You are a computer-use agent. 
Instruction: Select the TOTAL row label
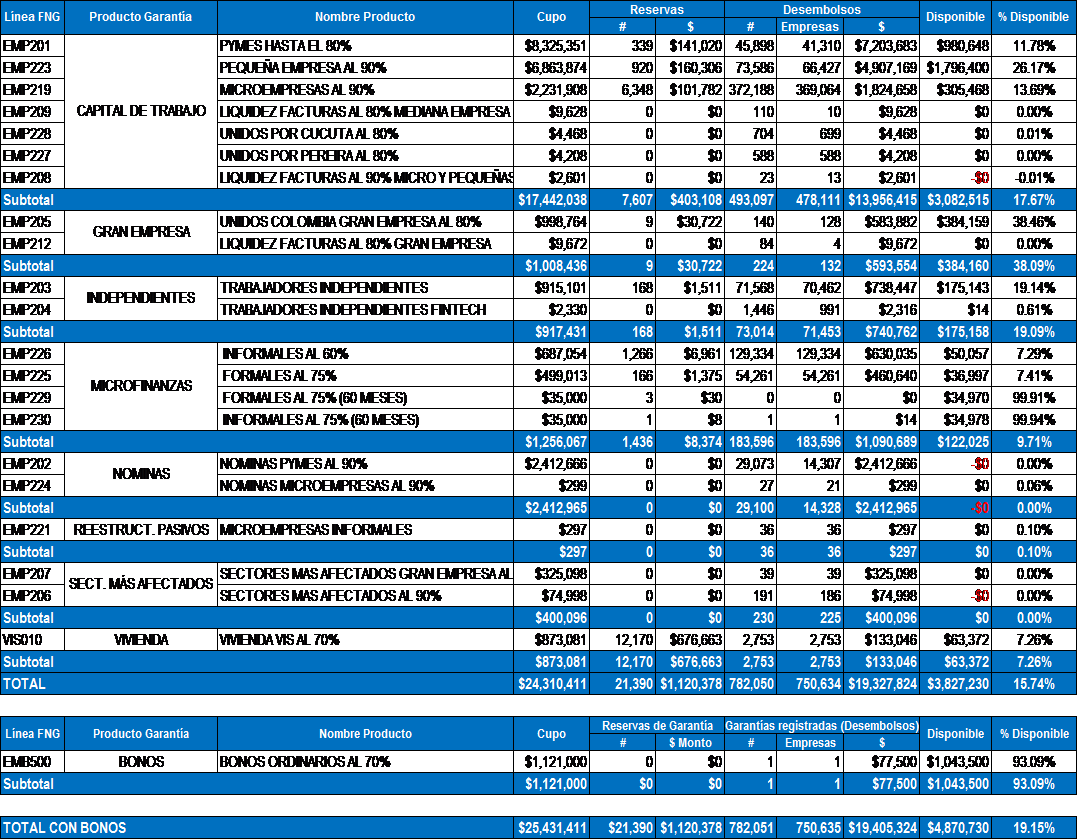24,684
